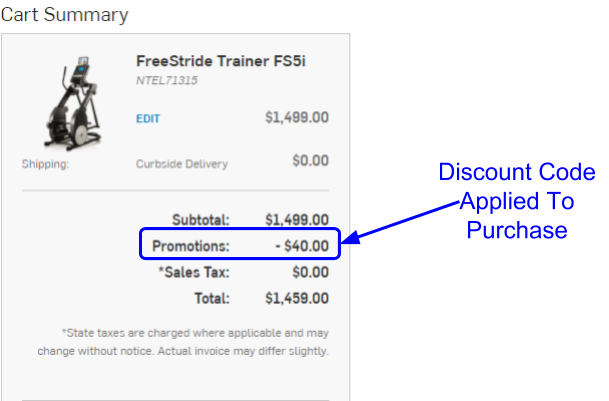
Task: Click the subtotal amount $1,499.00
Action: pyautogui.click(x=297, y=220)
